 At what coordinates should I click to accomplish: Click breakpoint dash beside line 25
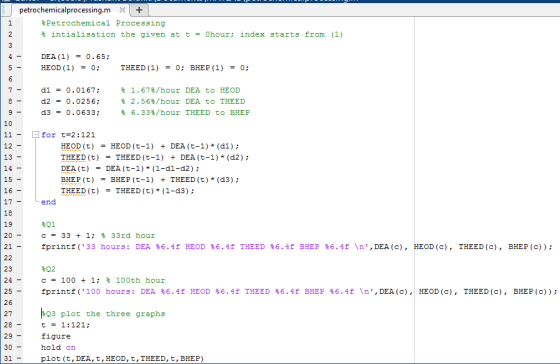pyautogui.click(x=19, y=291)
